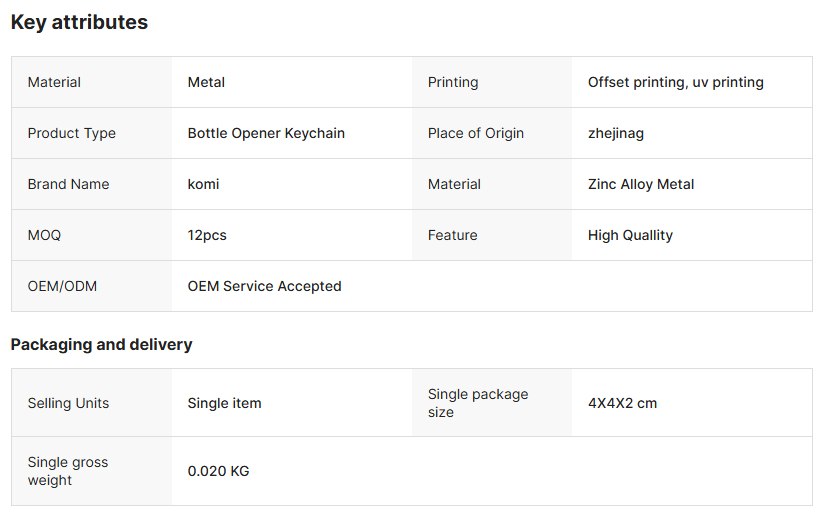
Task: Click the Single package size label
Action: click(x=478, y=403)
